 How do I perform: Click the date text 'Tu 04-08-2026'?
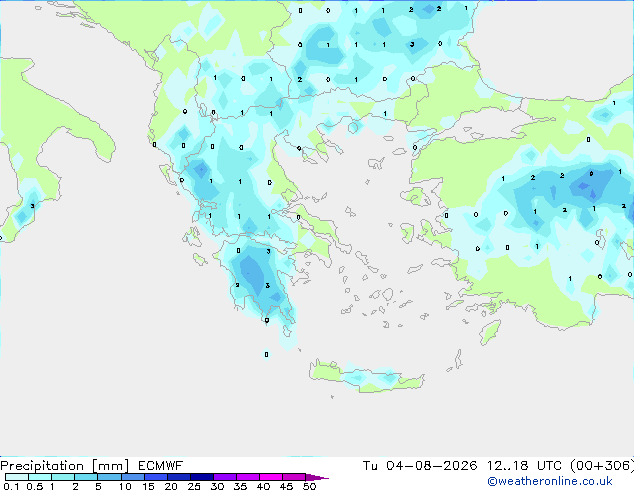coord(420,466)
